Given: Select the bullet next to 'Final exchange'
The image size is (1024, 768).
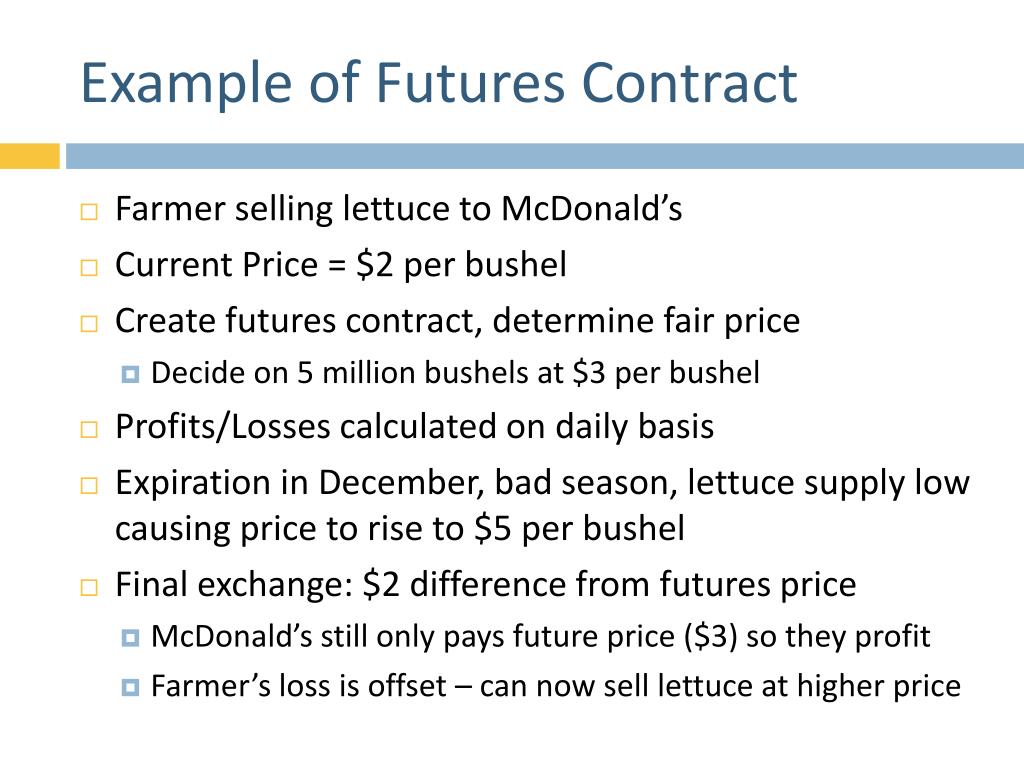Looking at the screenshot, I should (x=89, y=587).
